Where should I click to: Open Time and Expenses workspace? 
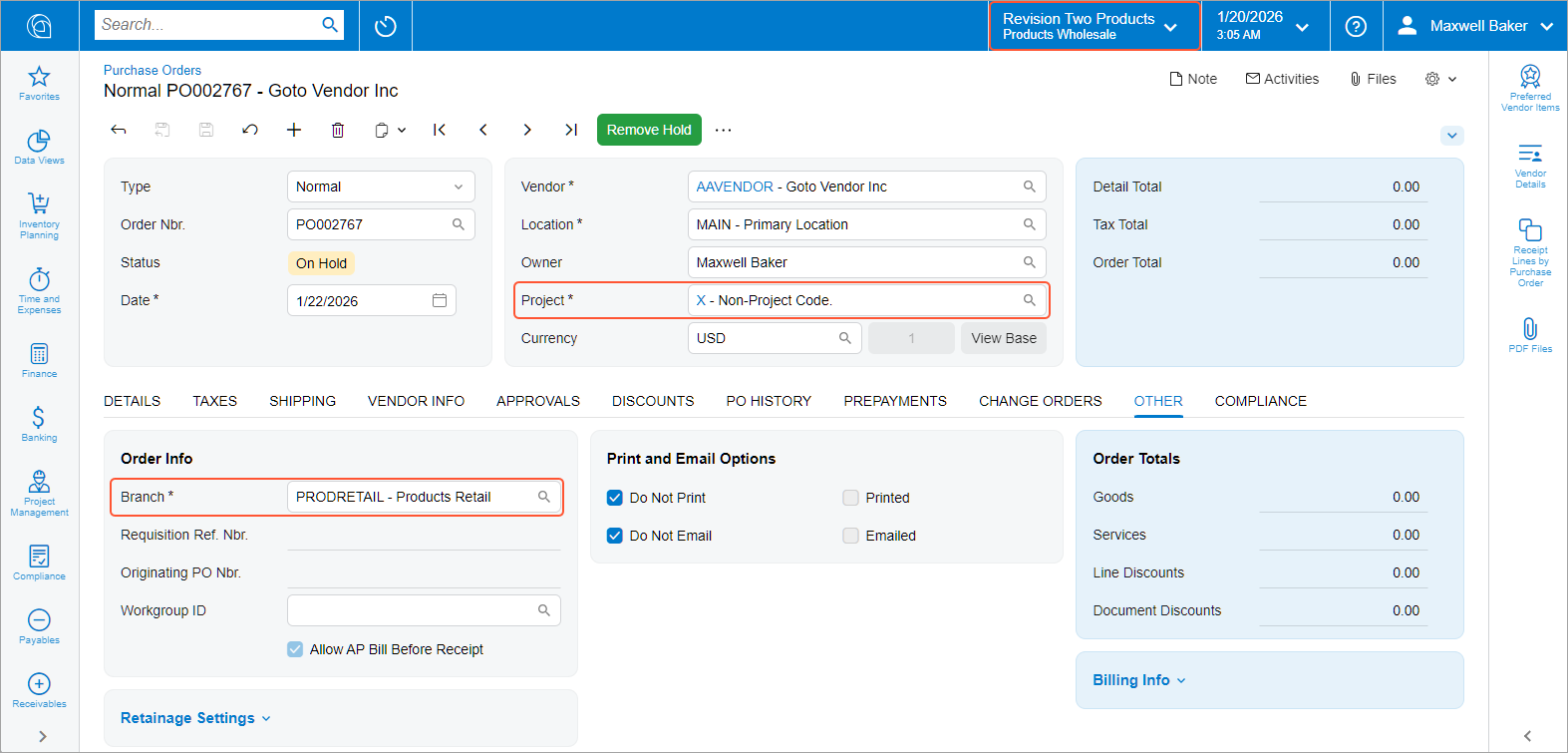[x=39, y=290]
